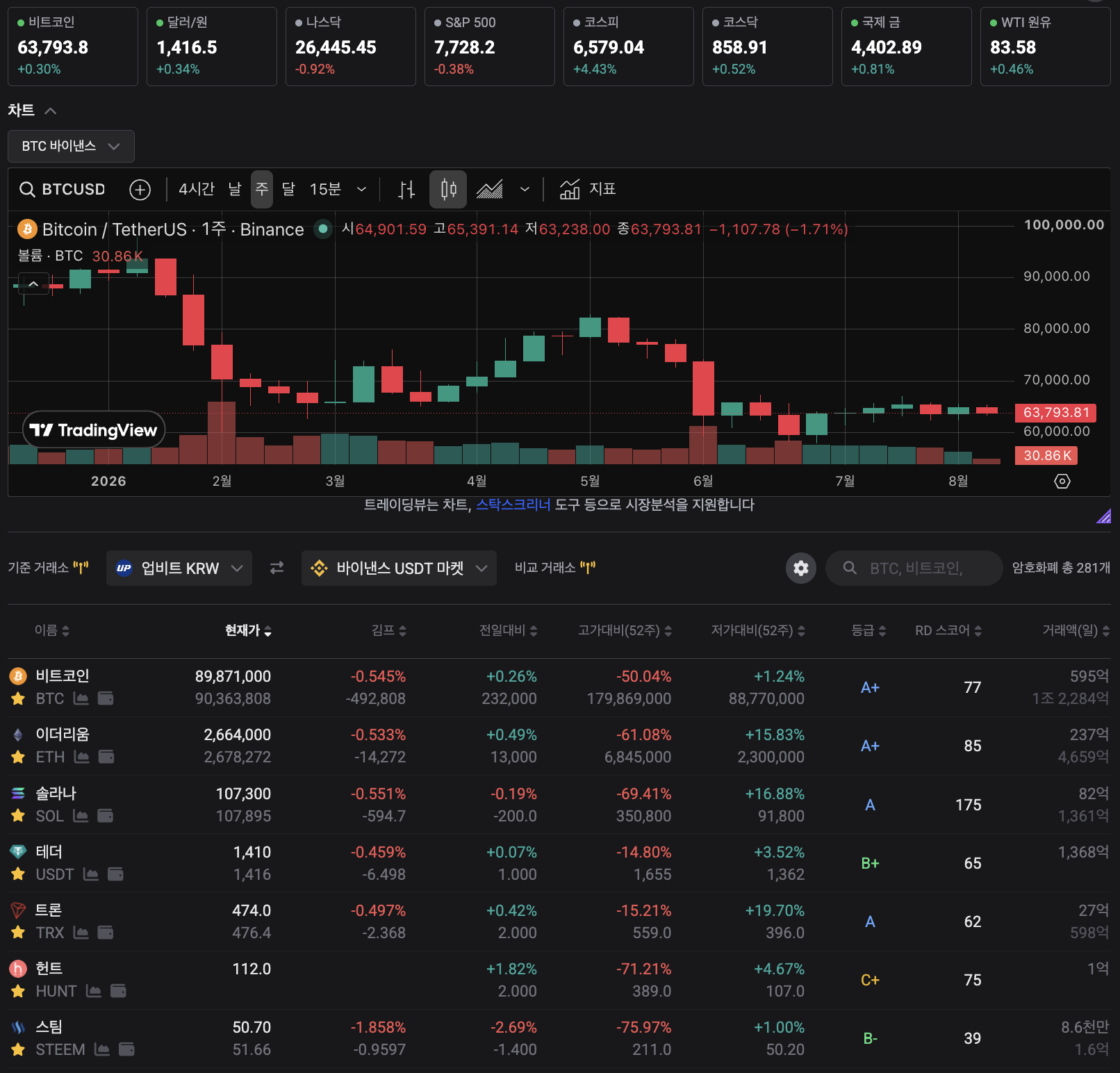Image resolution: width=1120 pixels, height=1073 pixels.
Task: Click the Bitcoin coin logo in the table
Action: 18,675
